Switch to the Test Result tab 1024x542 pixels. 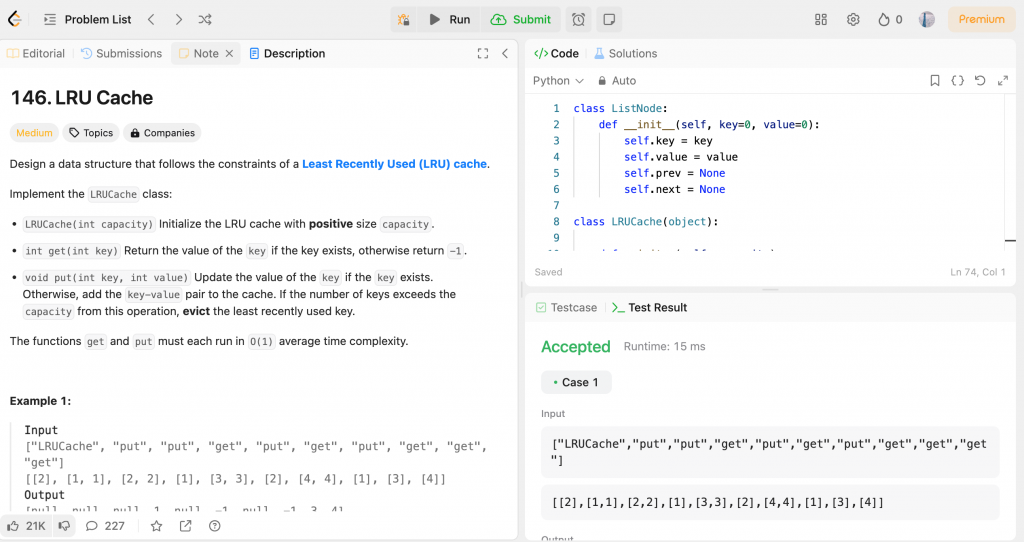(x=650, y=308)
